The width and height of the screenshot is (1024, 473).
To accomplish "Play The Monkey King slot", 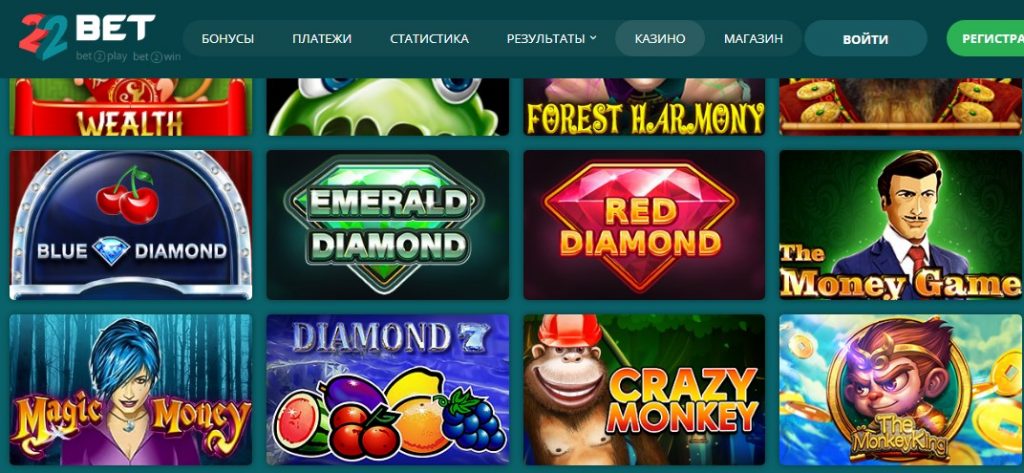I will click(901, 389).
